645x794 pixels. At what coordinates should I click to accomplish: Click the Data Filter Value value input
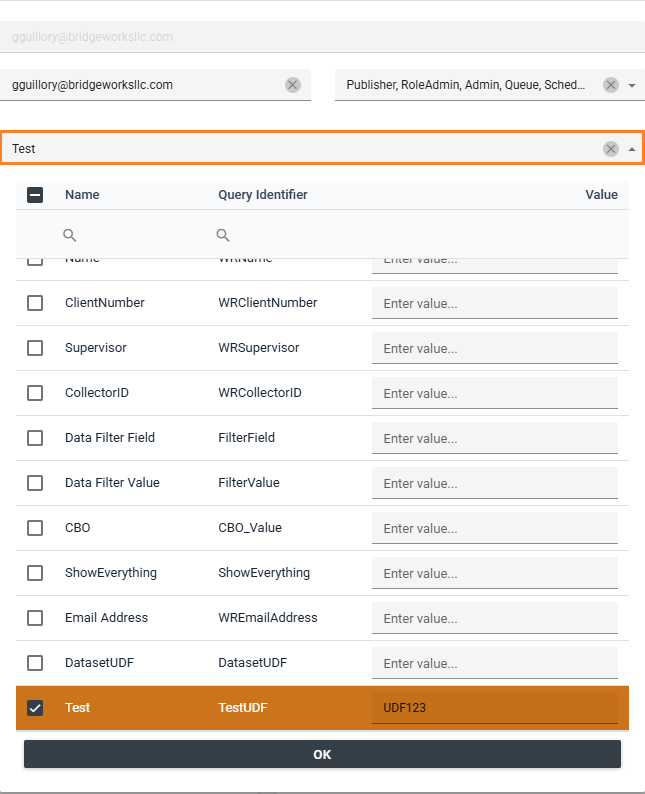[x=495, y=483]
